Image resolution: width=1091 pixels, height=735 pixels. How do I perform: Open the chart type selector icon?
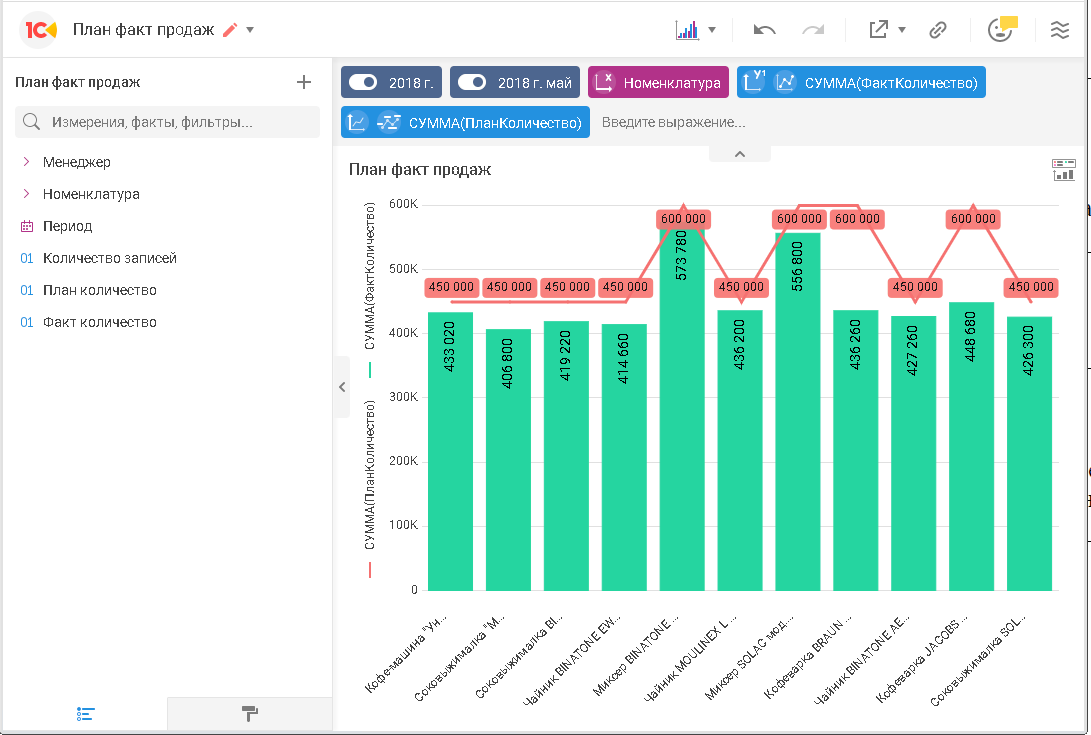pyautogui.click(x=687, y=30)
